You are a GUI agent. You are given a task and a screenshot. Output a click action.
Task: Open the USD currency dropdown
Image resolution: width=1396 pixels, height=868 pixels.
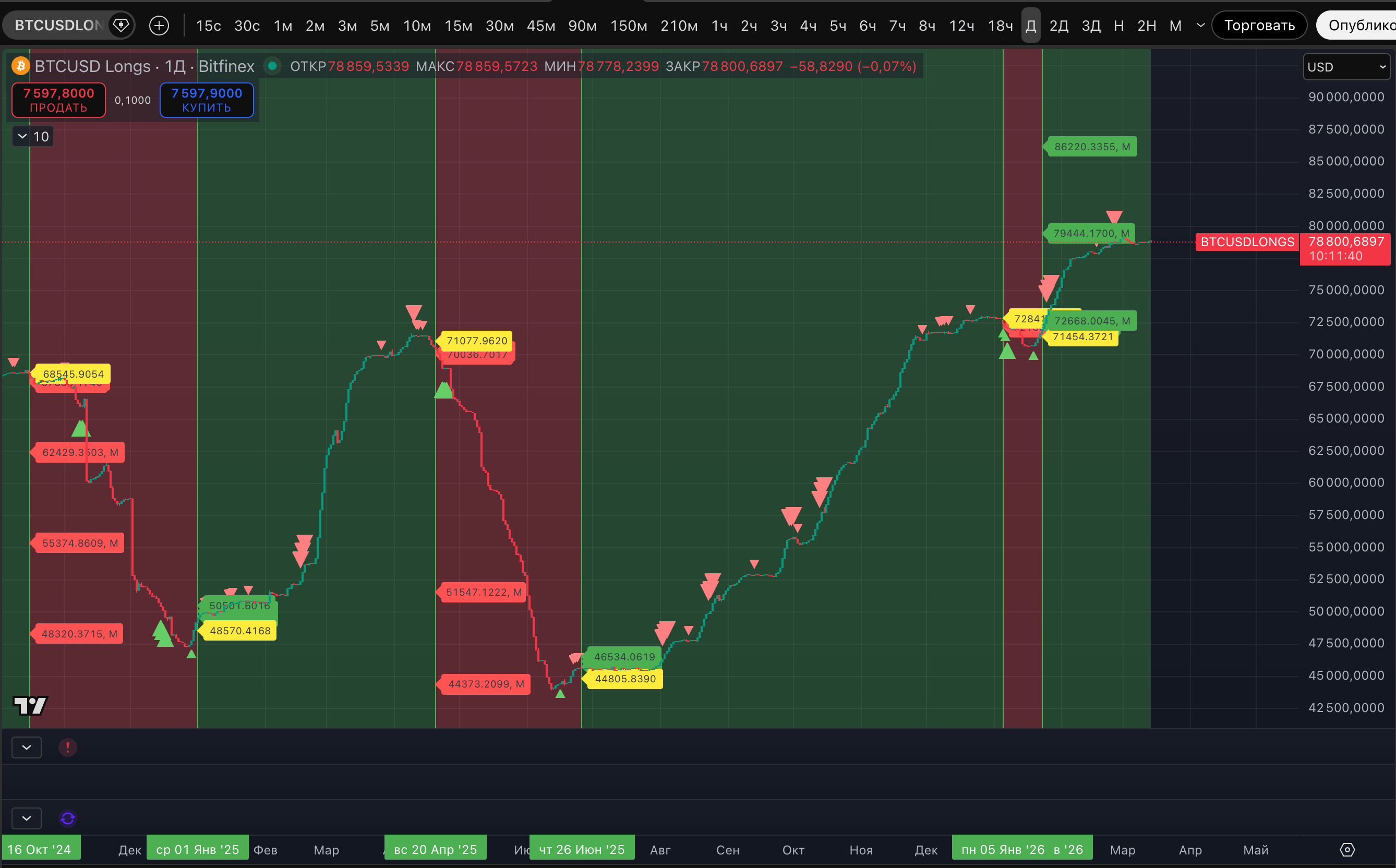(x=1346, y=67)
